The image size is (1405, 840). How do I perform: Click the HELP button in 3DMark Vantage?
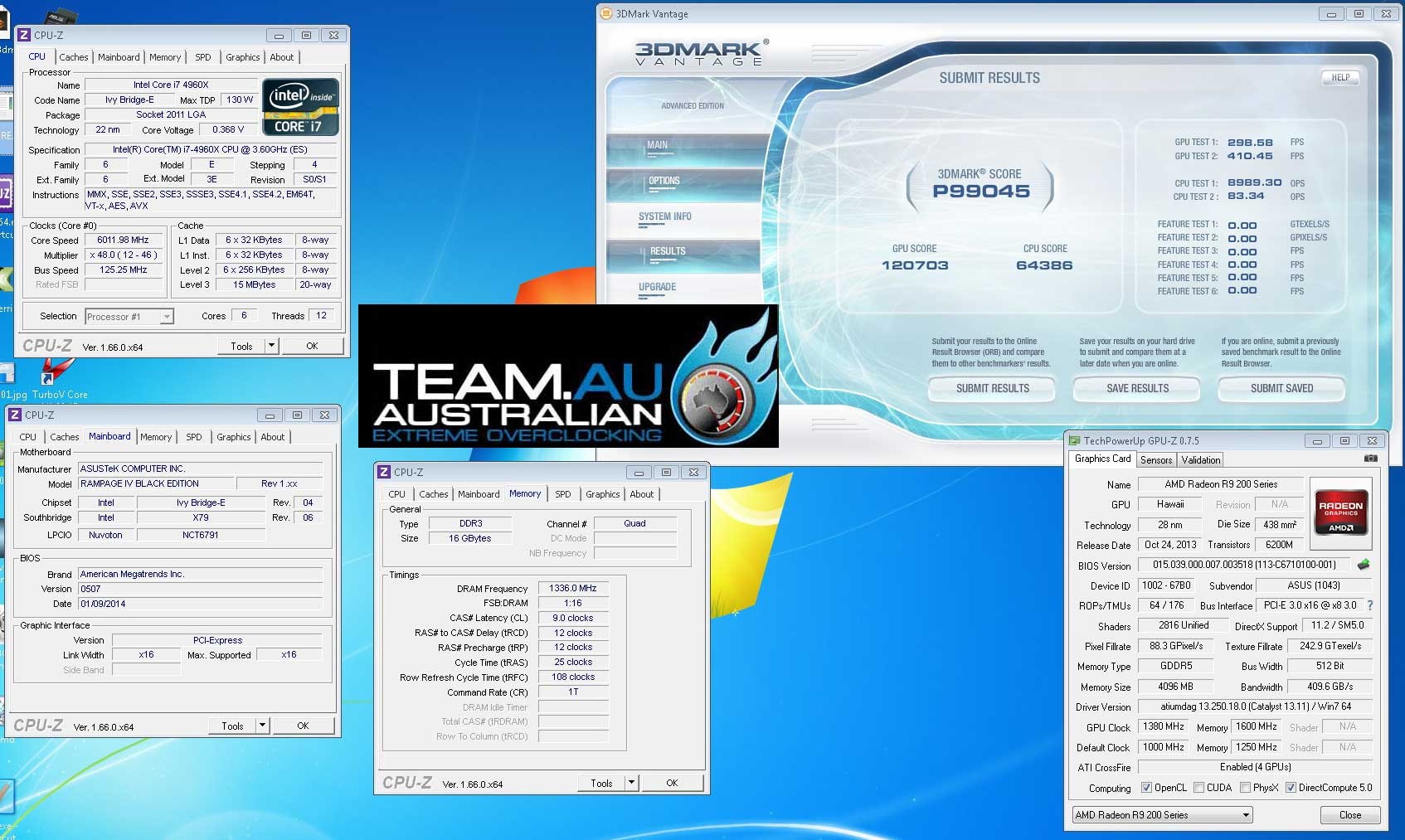point(1340,78)
